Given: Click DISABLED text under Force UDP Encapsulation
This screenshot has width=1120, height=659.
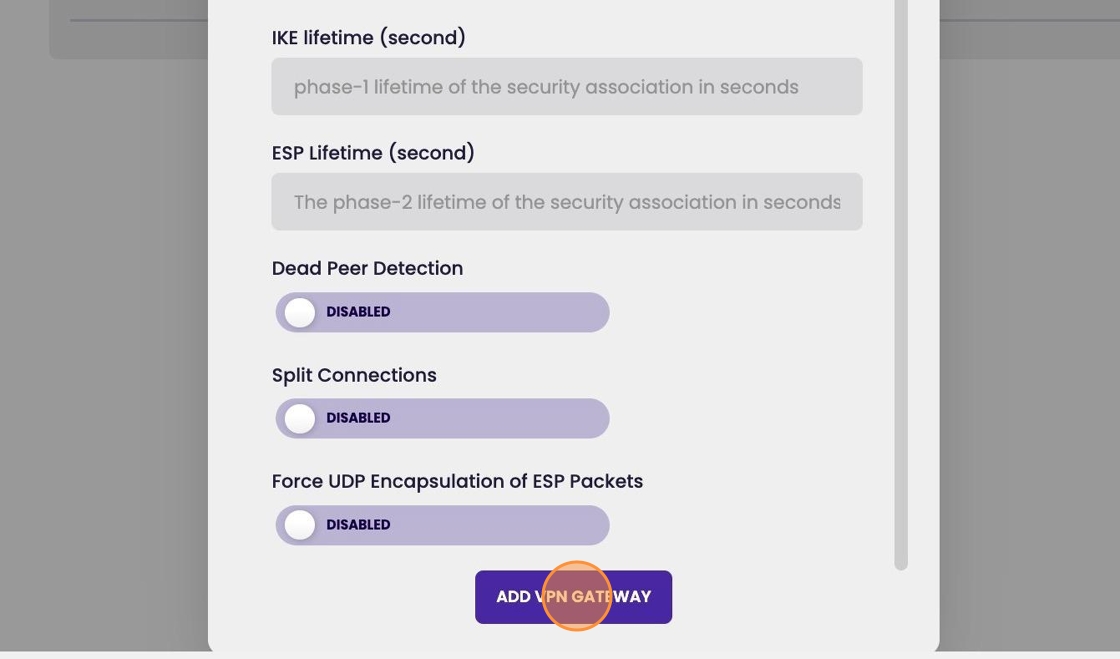Looking at the screenshot, I should [x=358, y=525].
